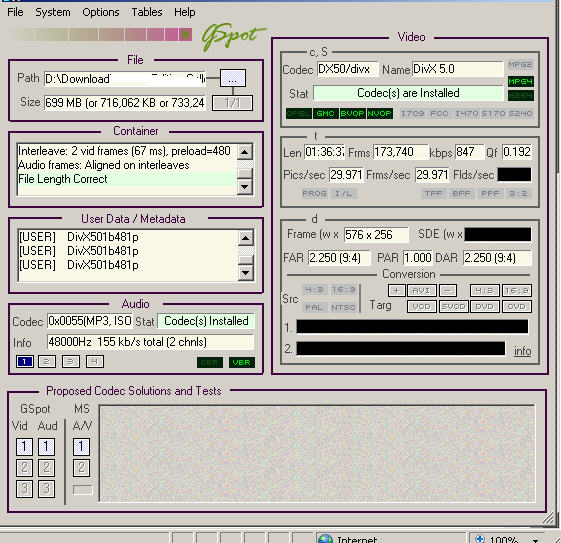This screenshot has width=561, height=543.
Task: Run MS A/V test 1
Action: pyautogui.click(x=81, y=446)
